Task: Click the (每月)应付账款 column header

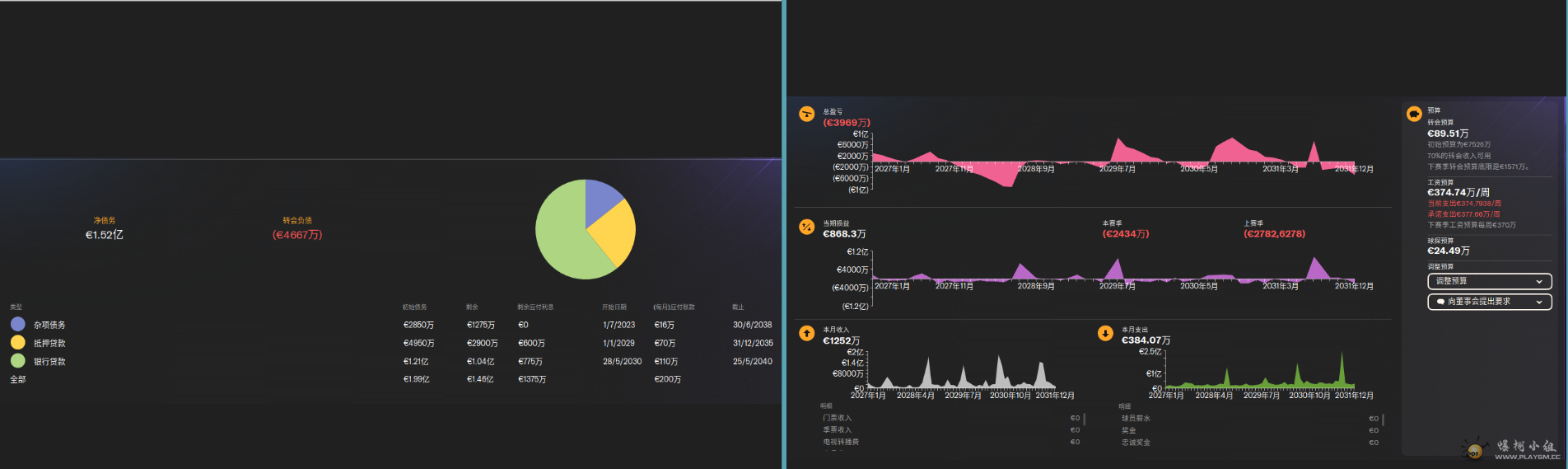Action: point(674,307)
